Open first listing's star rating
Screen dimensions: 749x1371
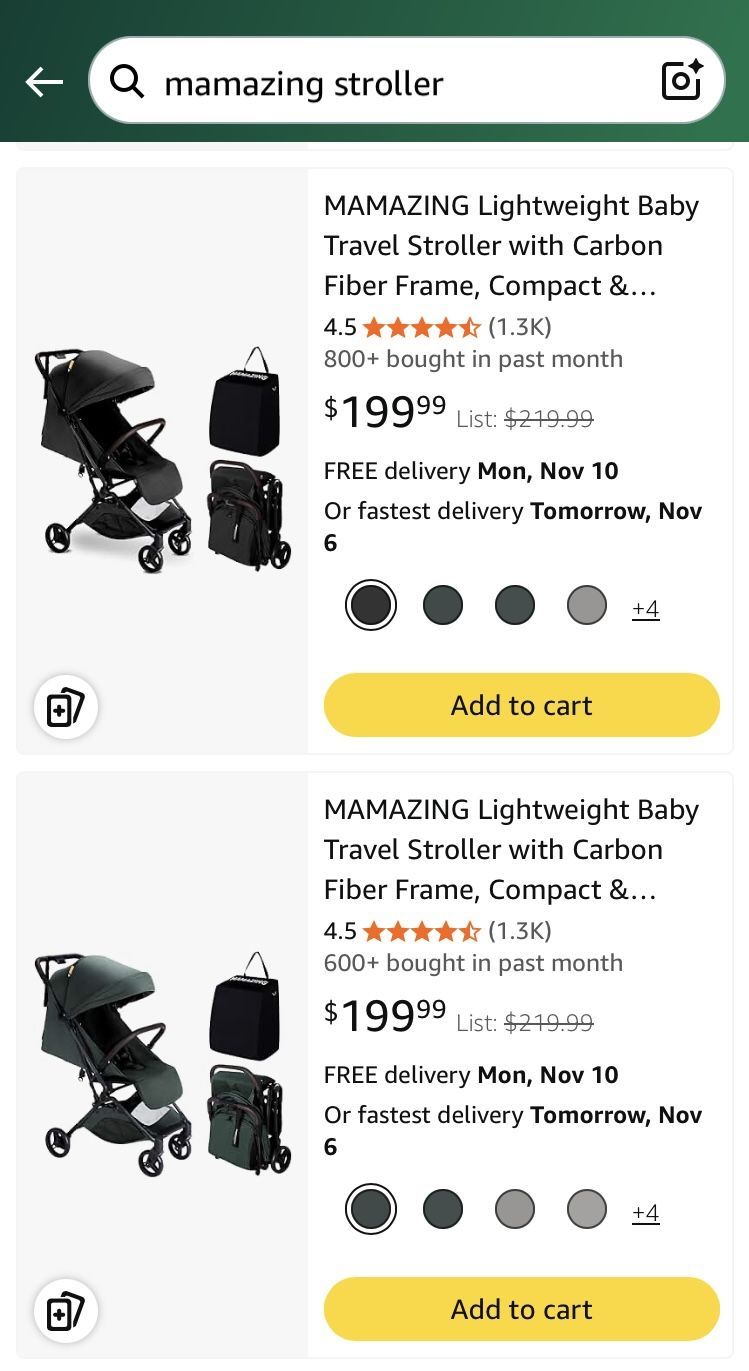pyautogui.click(x=421, y=327)
